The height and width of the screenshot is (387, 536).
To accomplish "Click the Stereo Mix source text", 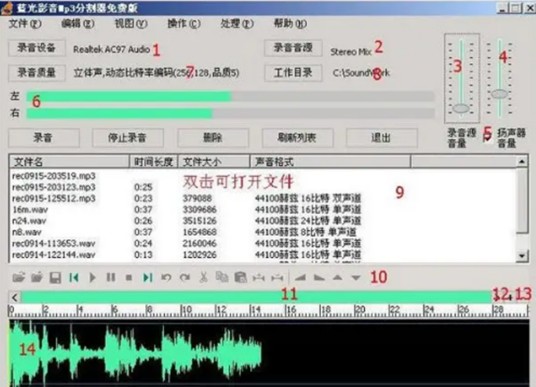I will 351,52.
